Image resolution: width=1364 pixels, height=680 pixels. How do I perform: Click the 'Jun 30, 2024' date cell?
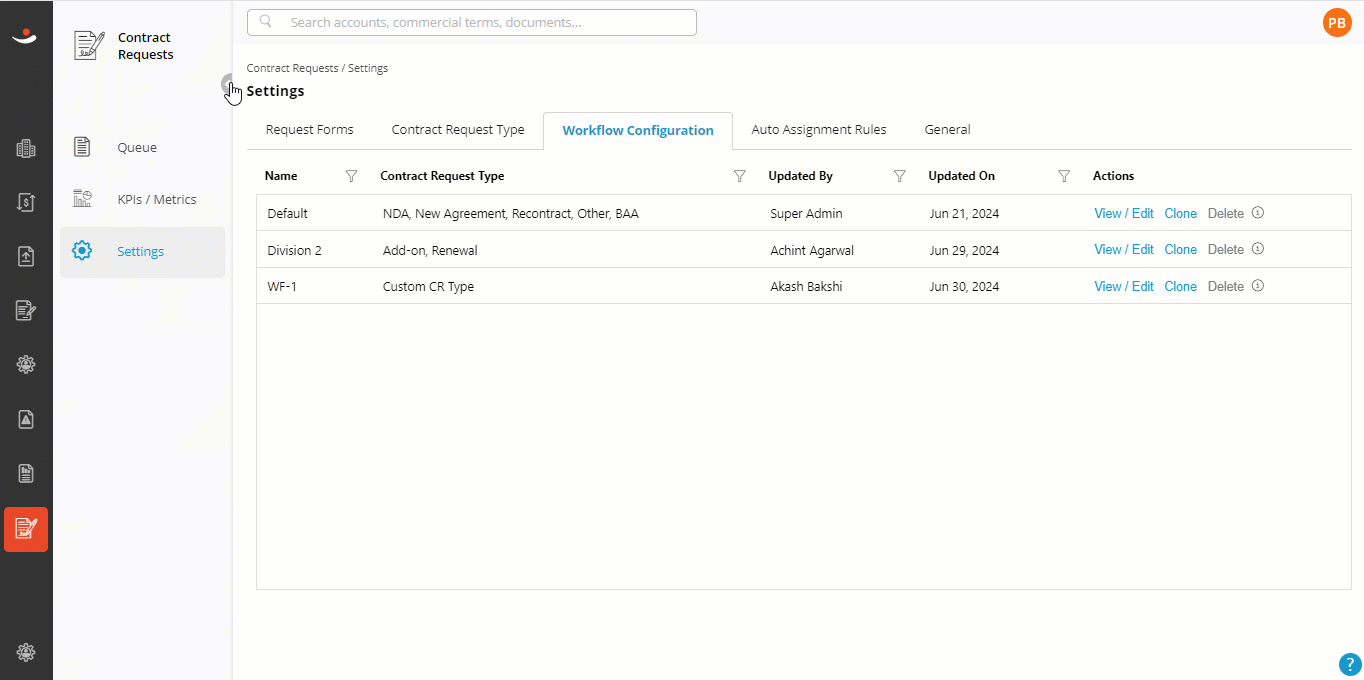(964, 286)
